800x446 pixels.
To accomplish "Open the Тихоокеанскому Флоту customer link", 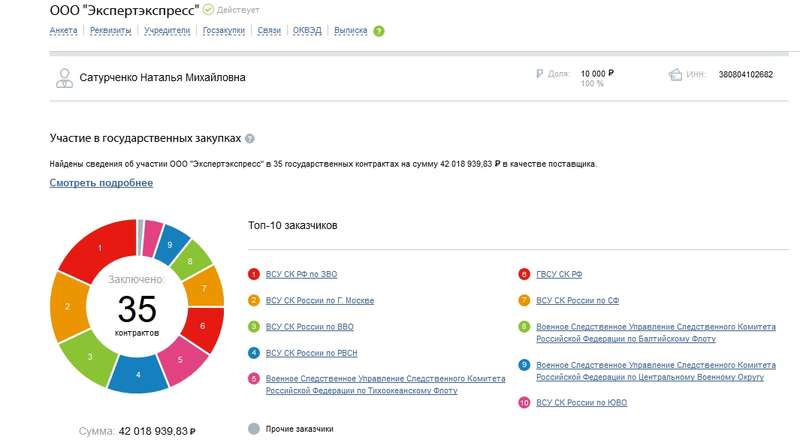I will [385, 385].
